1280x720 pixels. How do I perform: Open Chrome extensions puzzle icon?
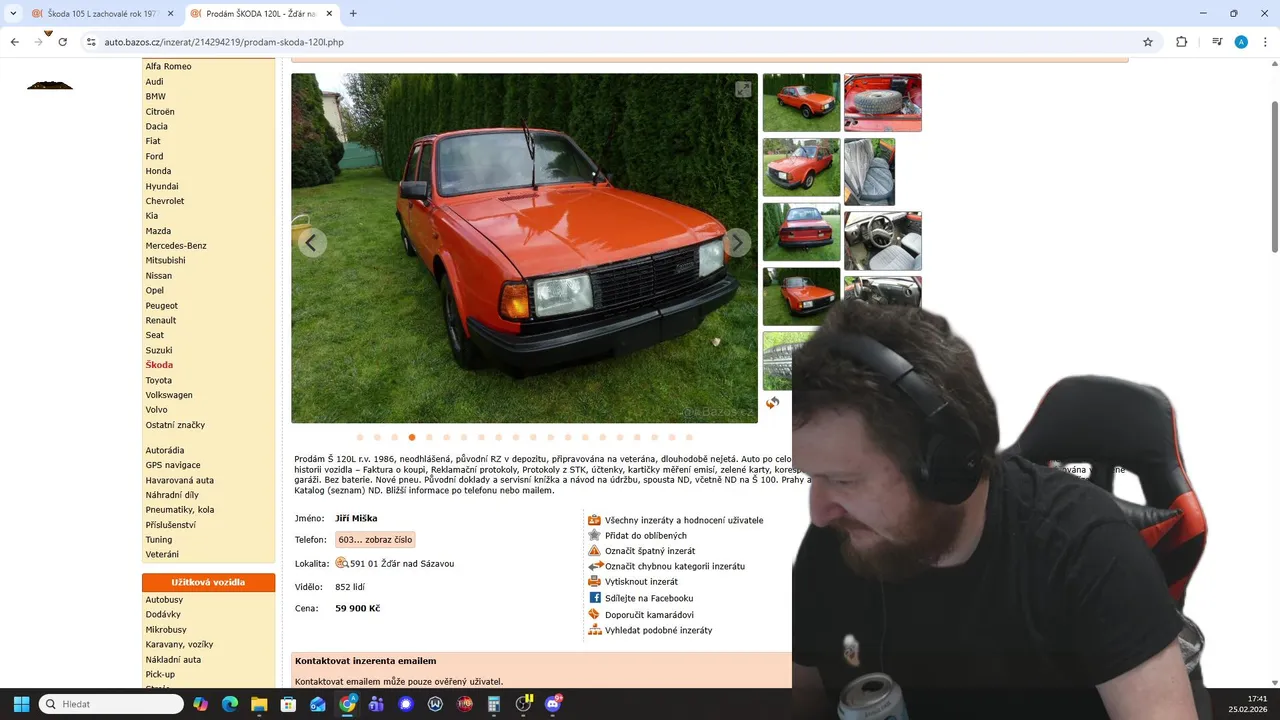[x=1182, y=42]
